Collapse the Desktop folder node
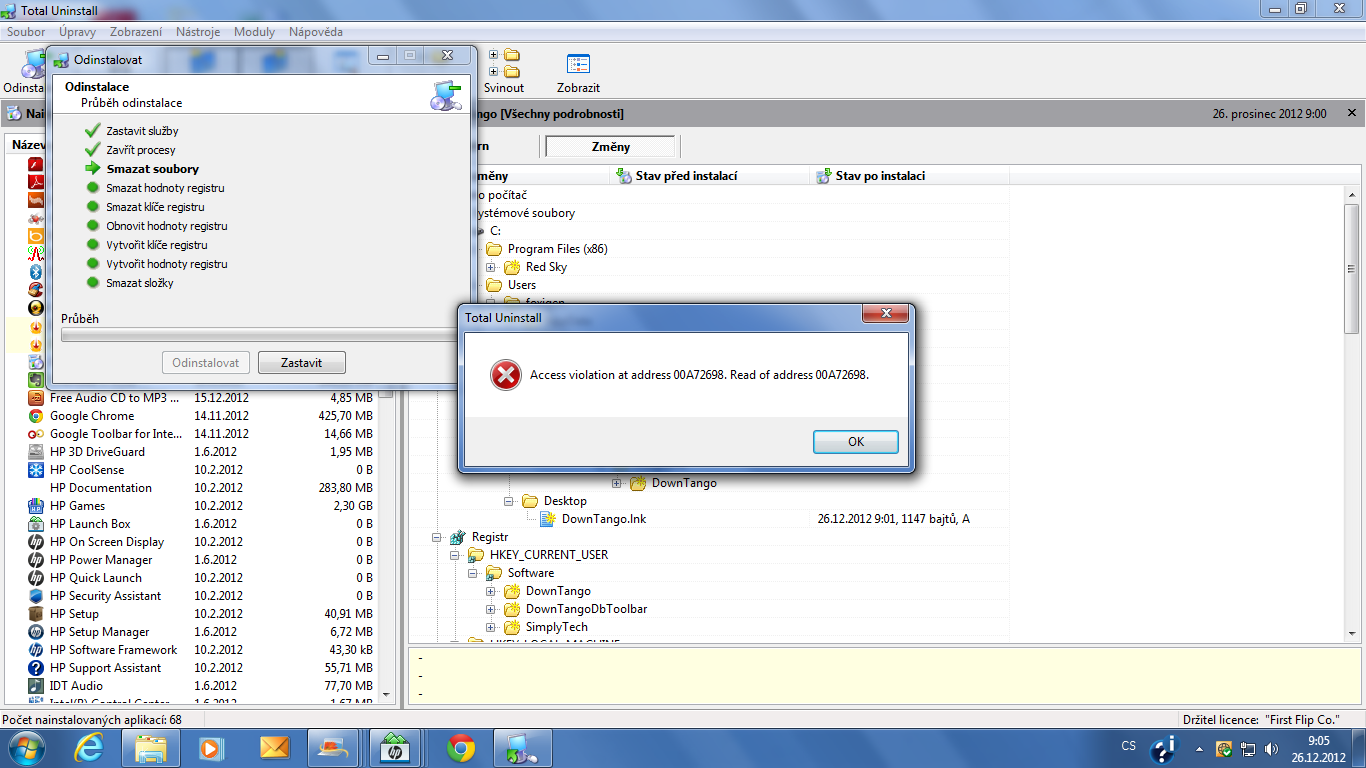This screenshot has height=768, width=1366. click(x=509, y=501)
